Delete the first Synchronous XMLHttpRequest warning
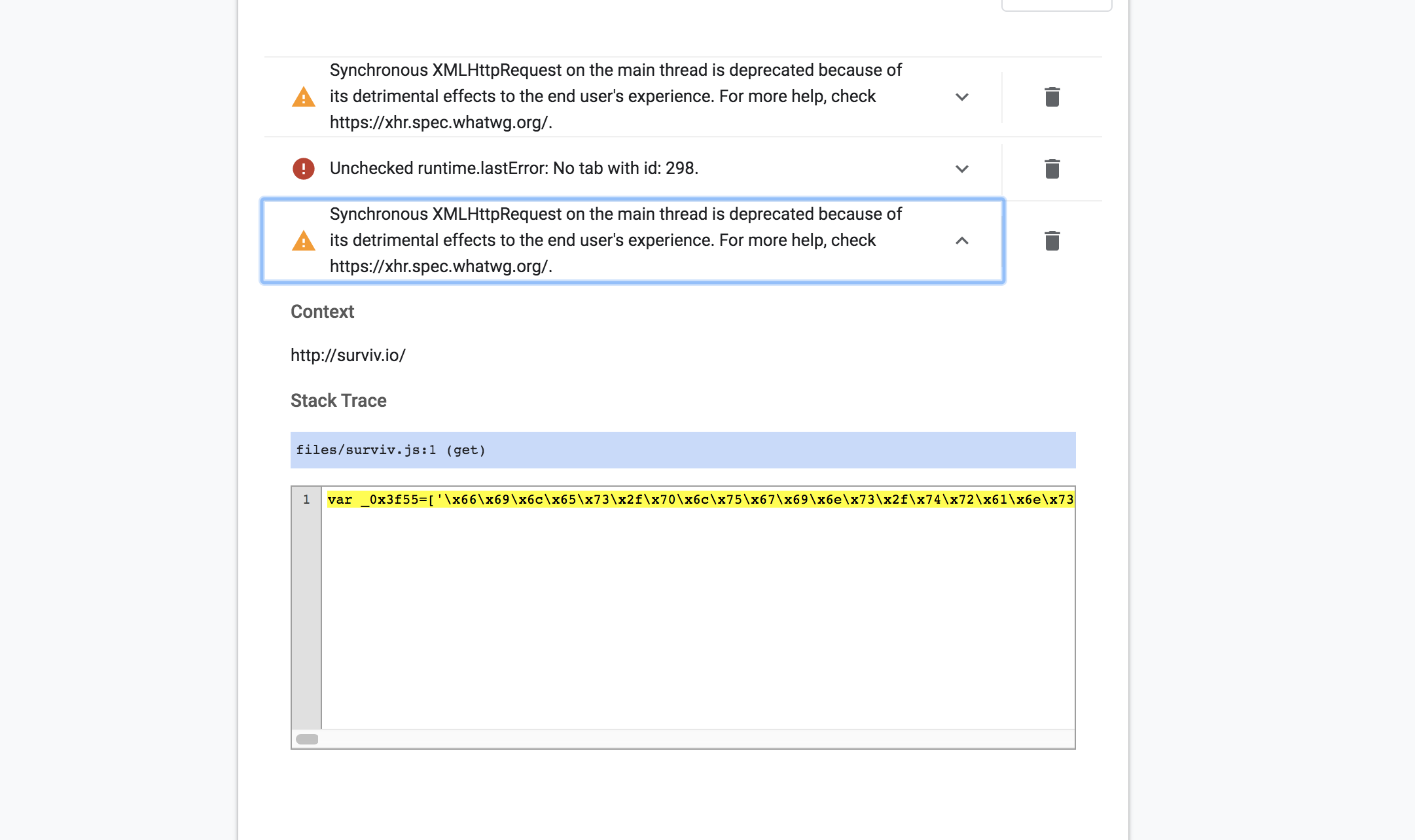This screenshot has height=840, width=1415. (x=1052, y=96)
